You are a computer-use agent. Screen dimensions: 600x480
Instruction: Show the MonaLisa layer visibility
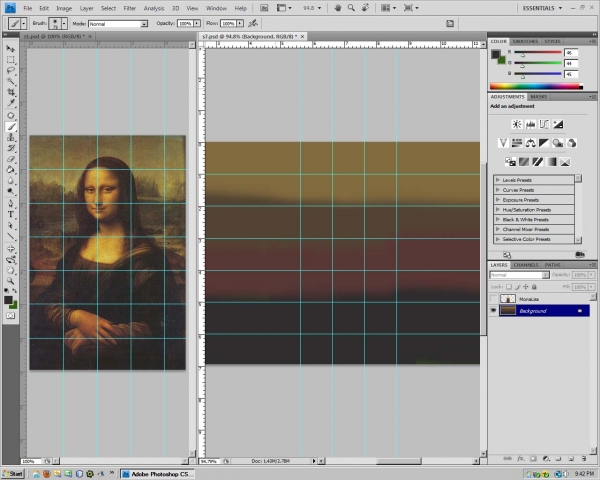click(x=493, y=299)
